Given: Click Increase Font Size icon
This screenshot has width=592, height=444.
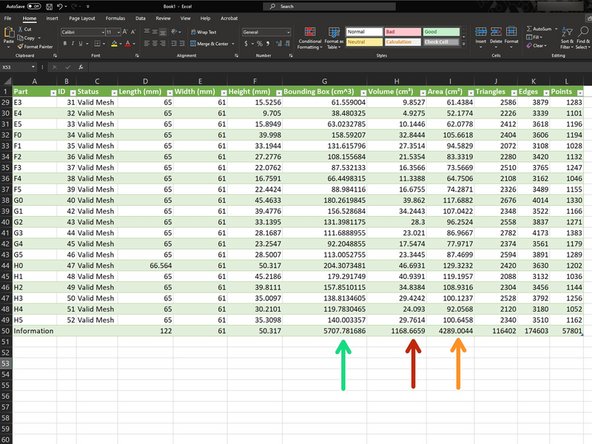Looking at the screenshot, I should coord(125,32).
